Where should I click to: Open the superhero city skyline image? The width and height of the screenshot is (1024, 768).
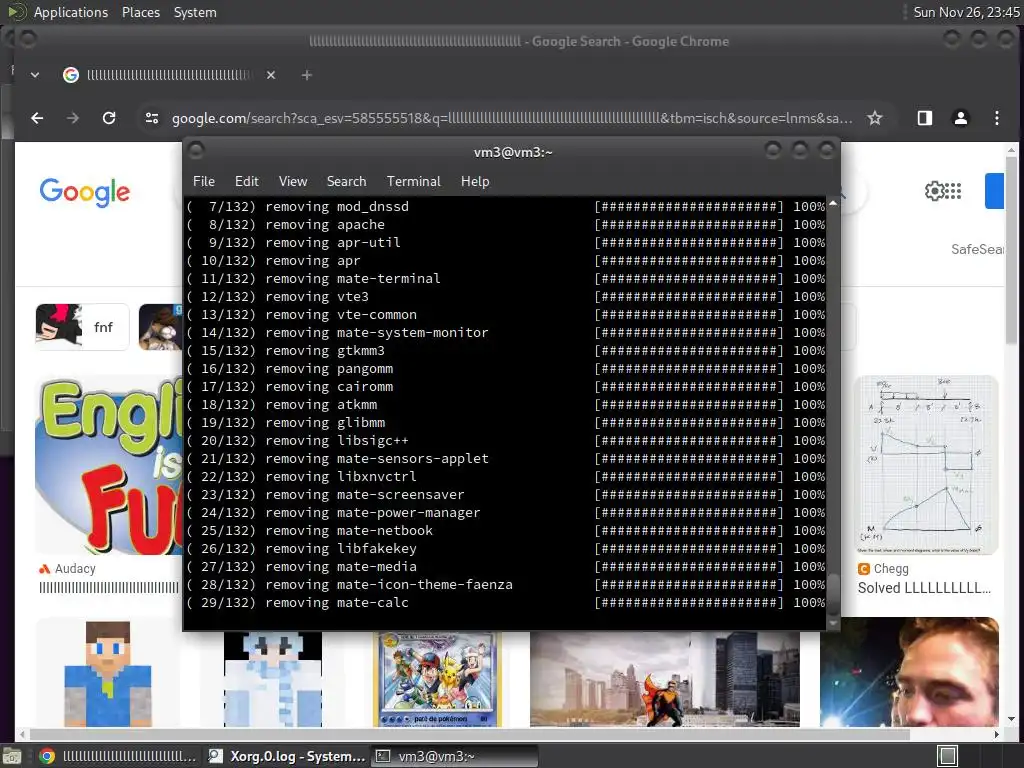pos(665,679)
